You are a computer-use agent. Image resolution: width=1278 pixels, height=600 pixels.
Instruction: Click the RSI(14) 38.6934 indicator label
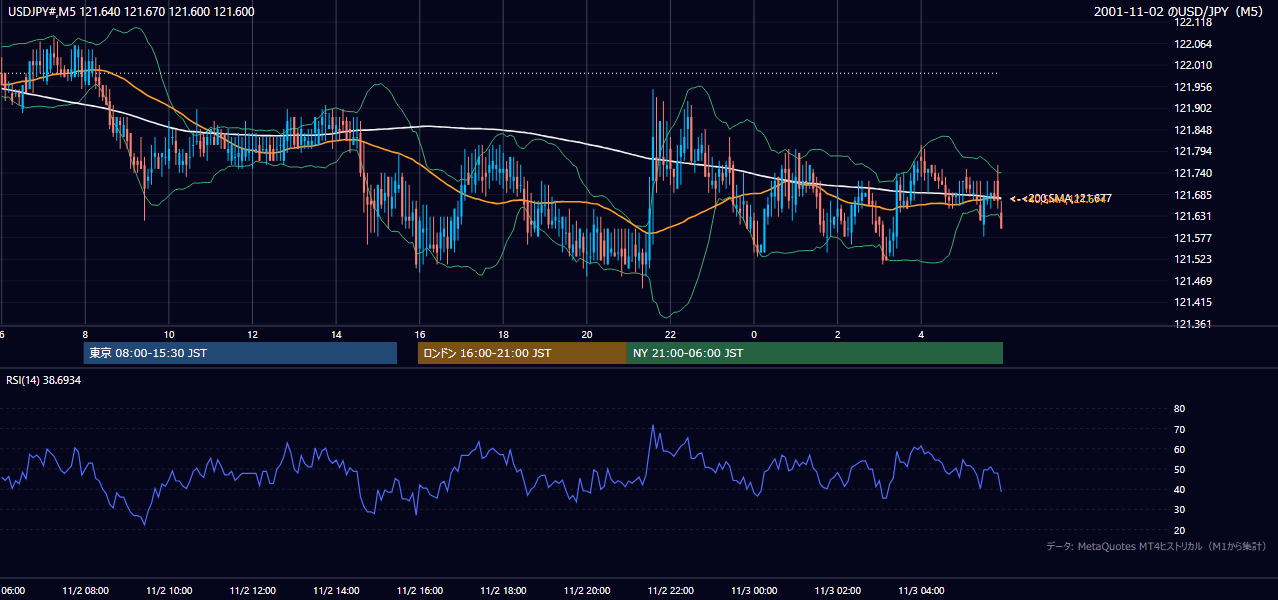pyautogui.click(x=44, y=381)
